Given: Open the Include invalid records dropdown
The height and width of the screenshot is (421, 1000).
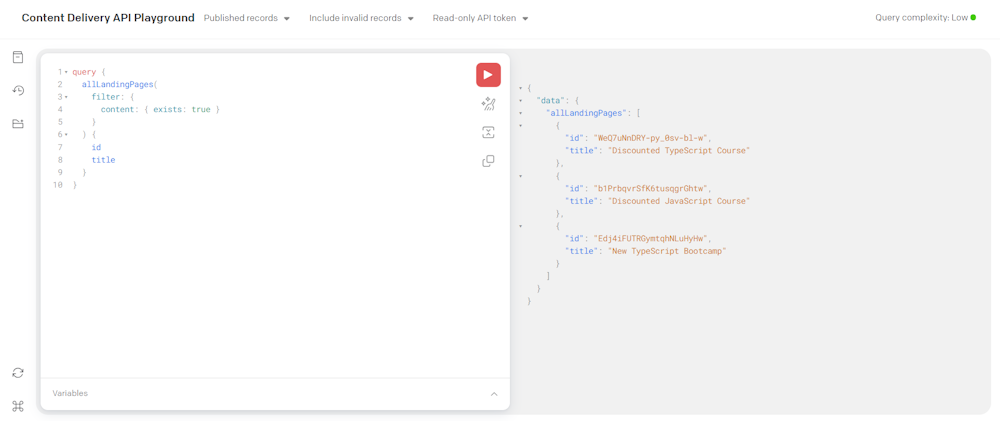Looking at the screenshot, I should 362,18.
